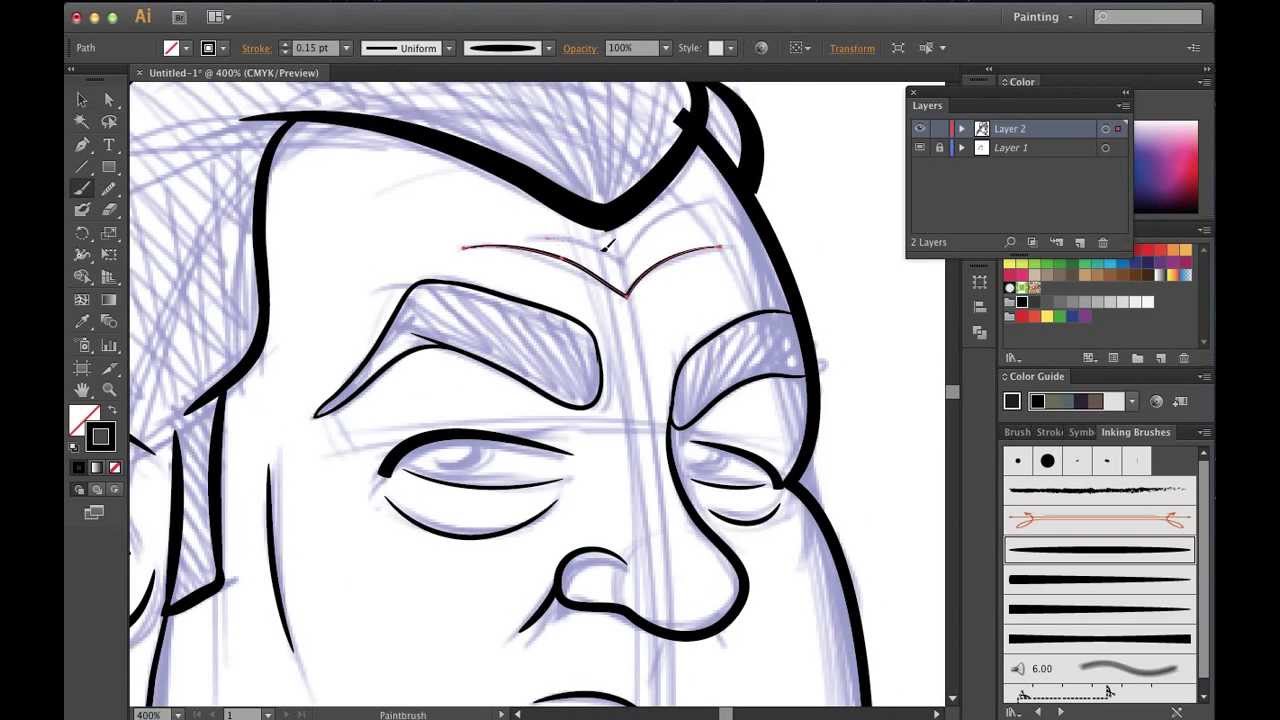The height and width of the screenshot is (720, 1280).
Task: Open the Style swatch dropdown
Action: (x=731, y=48)
